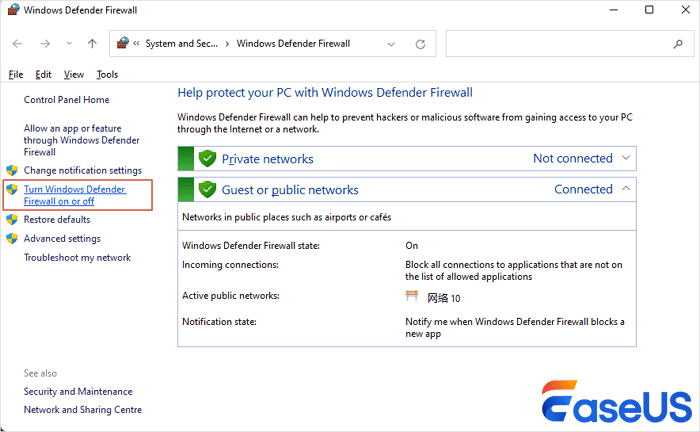Open Troubleshoot my network link

[77, 257]
